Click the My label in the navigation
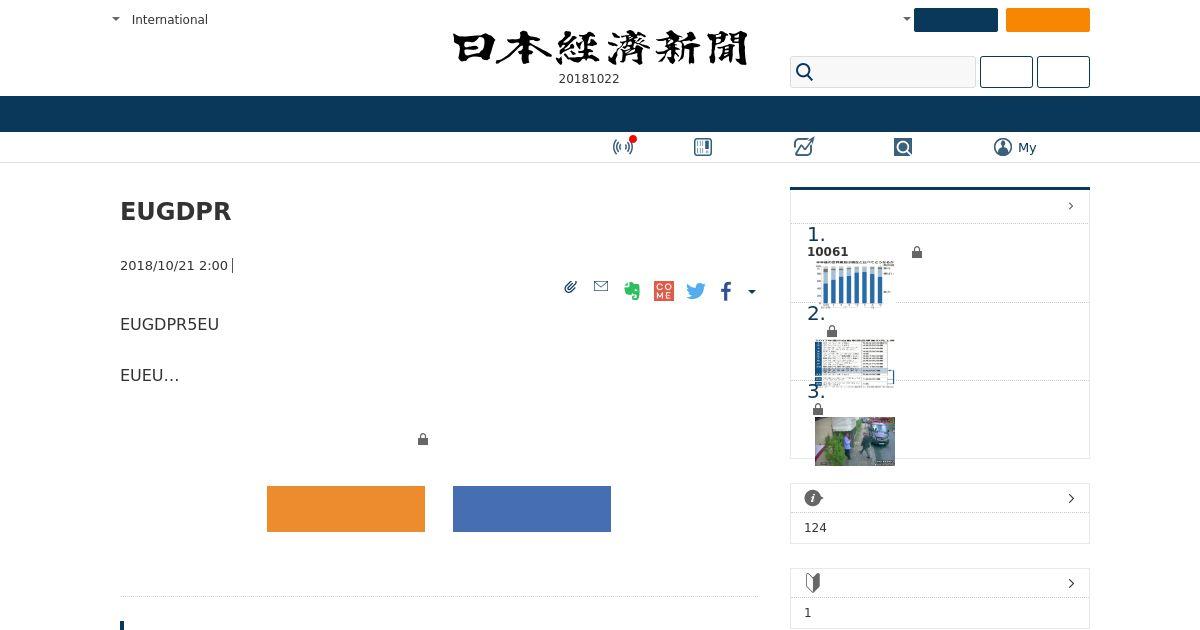 (x=1027, y=147)
